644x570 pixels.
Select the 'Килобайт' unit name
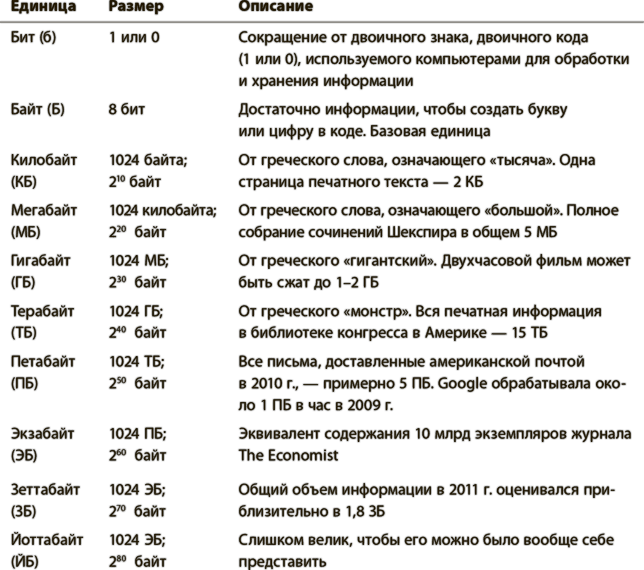click(44, 160)
